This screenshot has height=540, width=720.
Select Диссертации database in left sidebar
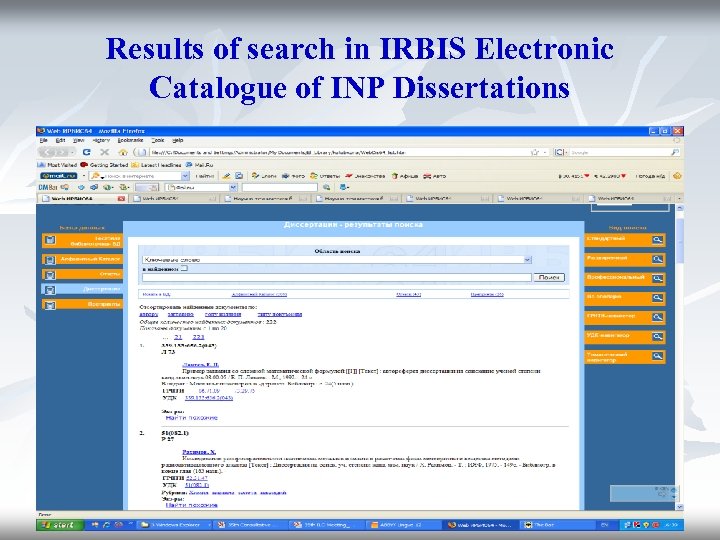click(x=83, y=289)
